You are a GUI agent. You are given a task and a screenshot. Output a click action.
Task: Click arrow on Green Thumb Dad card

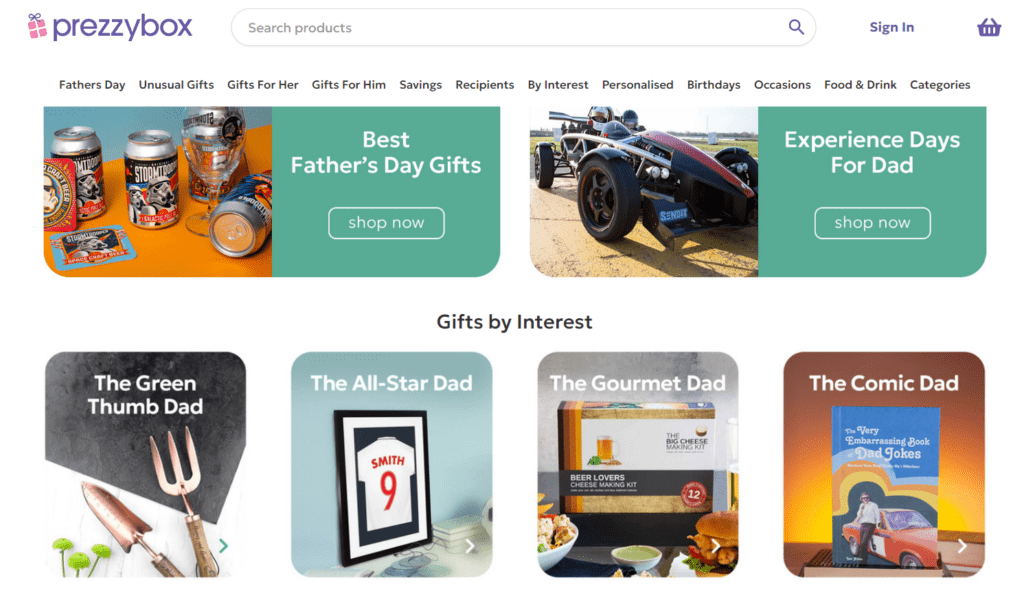pos(224,546)
